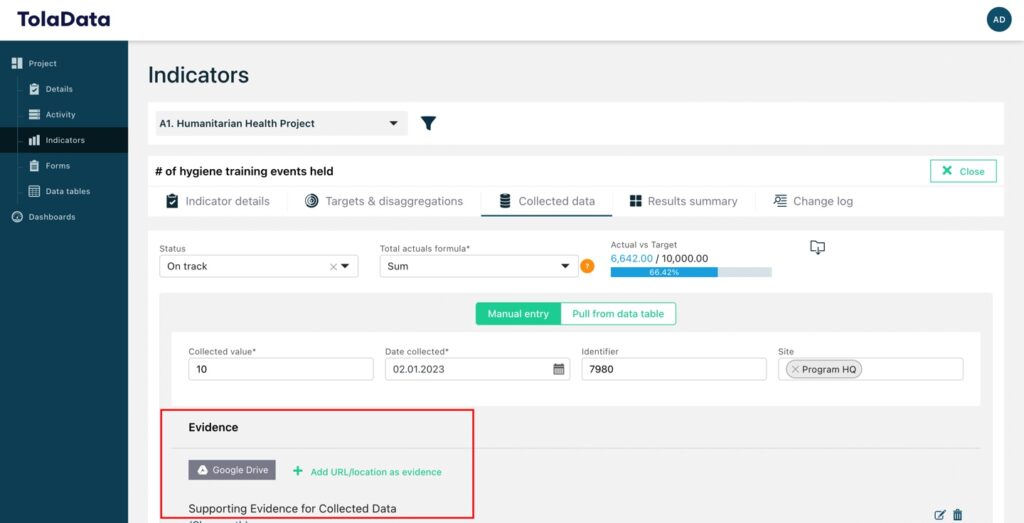
Task: Go to Activity in the sidebar
Action: coord(60,114)
